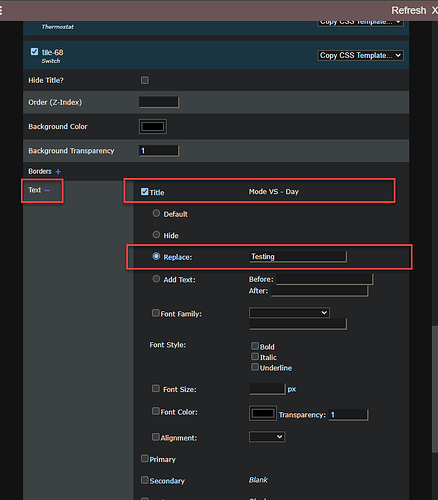Open the Font Family dropdown

[289, 313]
